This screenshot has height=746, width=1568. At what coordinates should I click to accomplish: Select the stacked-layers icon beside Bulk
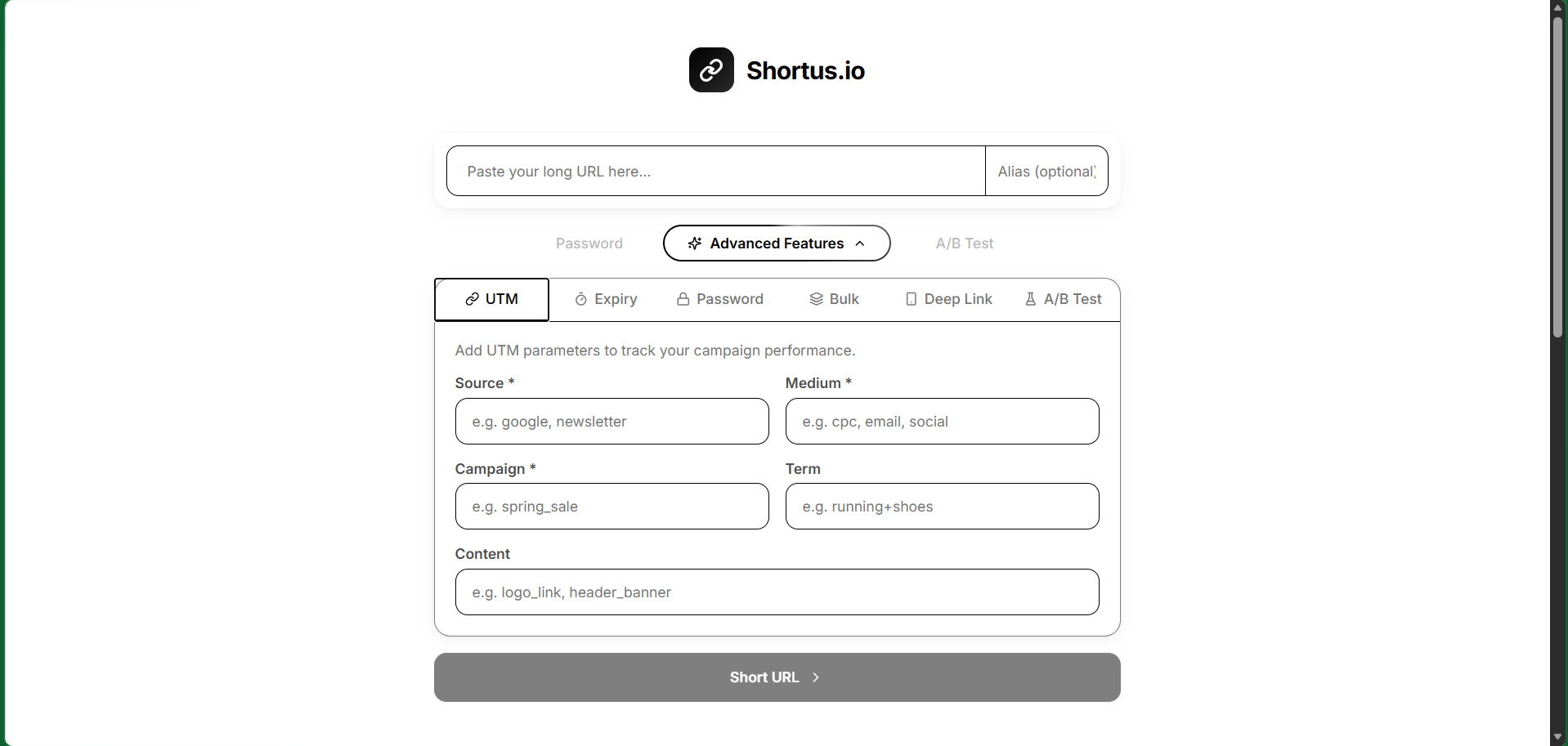point(816,299)
